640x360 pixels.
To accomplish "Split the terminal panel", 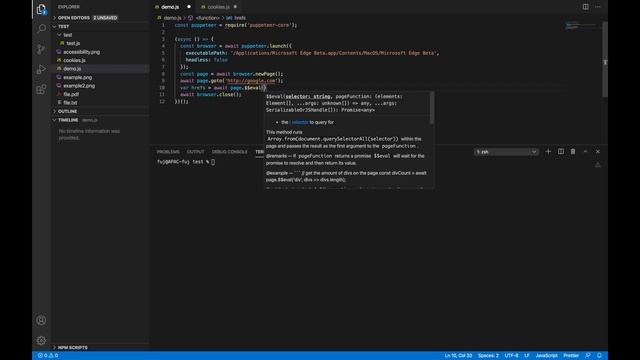I will point(561,151).
